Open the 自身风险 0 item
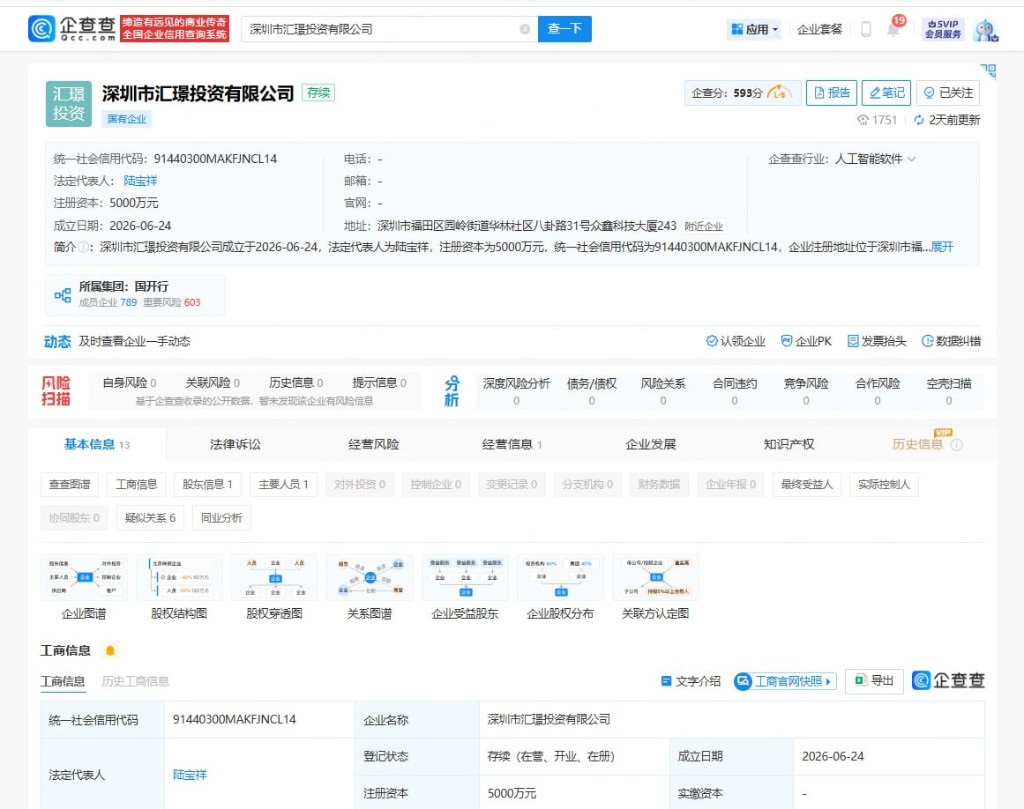The image size is (1024, 809). click(129, 383)
